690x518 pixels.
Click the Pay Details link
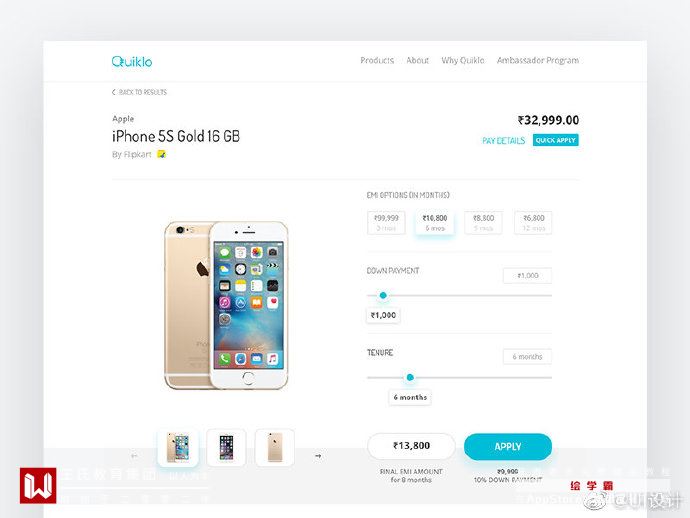pos(503,141)
